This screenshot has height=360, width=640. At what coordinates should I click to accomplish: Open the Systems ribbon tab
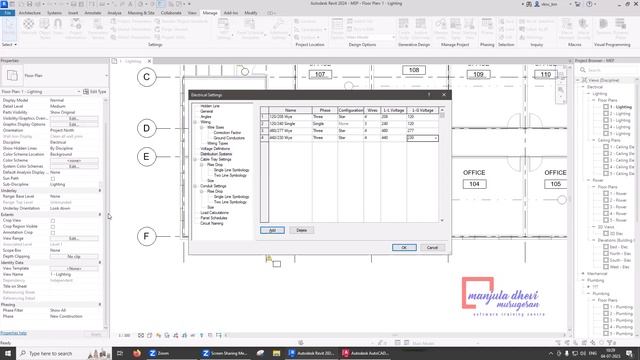pyautogui.click(x=54, y=13)
